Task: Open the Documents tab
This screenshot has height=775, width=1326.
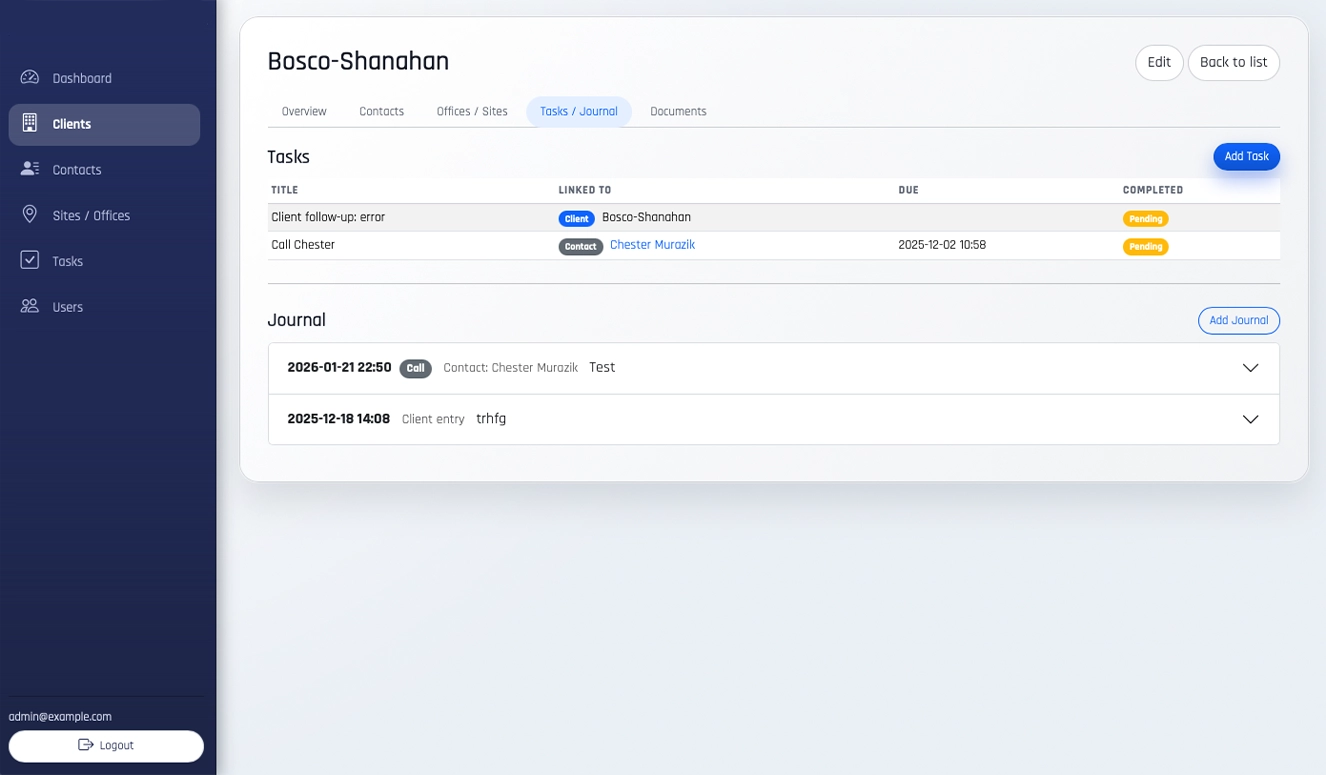Action: click(678, 112)
